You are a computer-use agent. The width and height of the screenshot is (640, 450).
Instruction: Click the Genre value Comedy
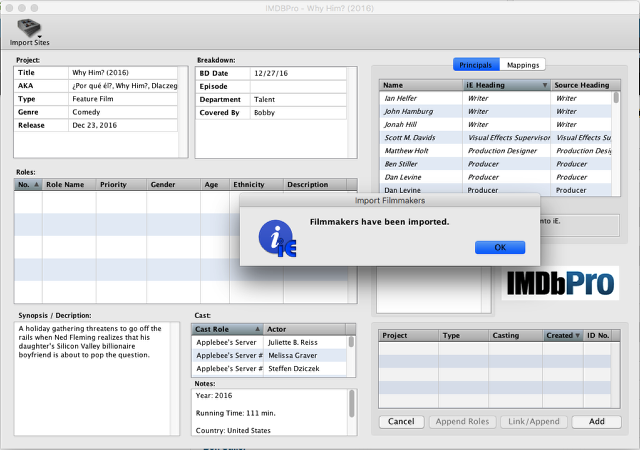123,112
